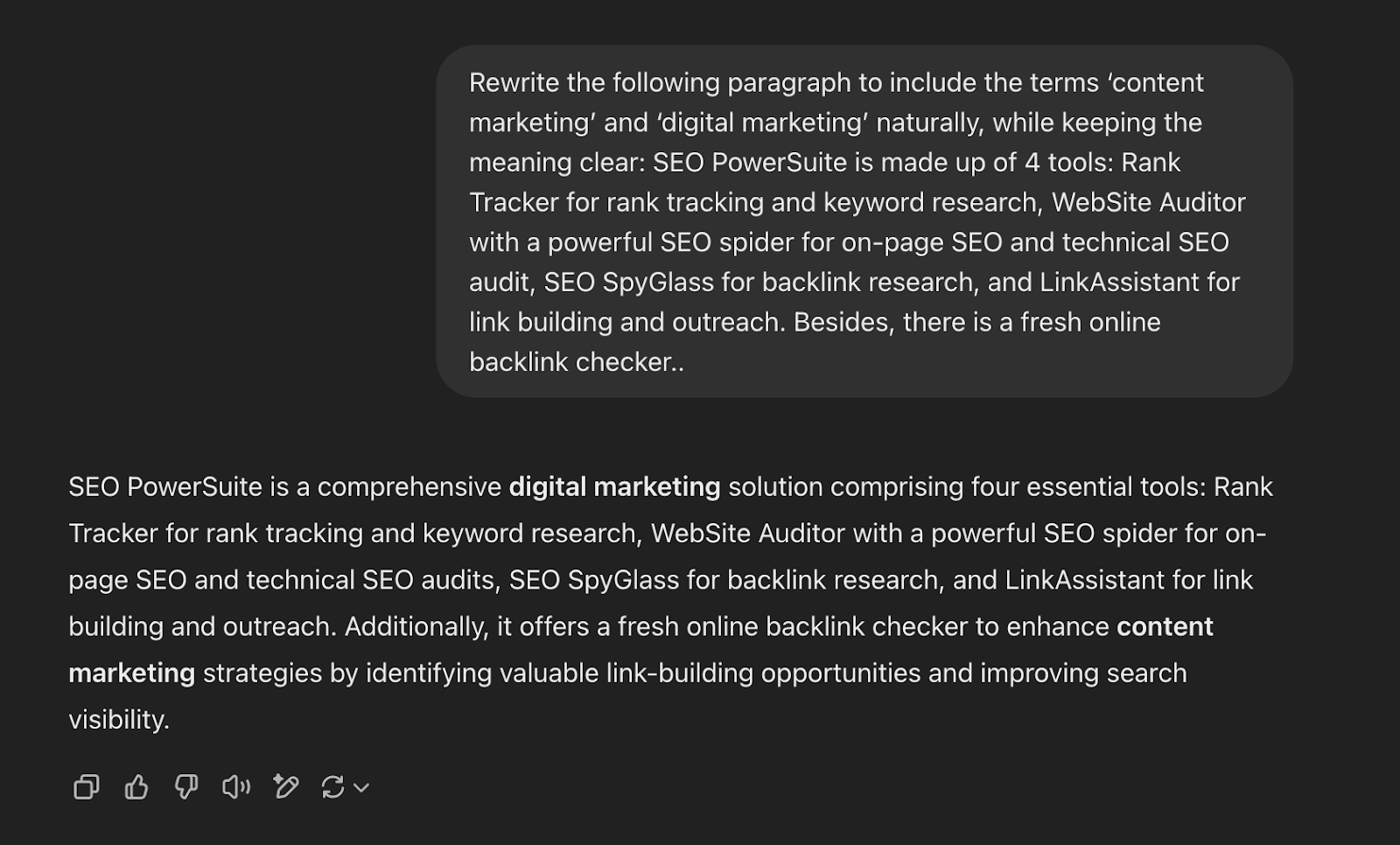Click 'backlink checker..' ending the prompt
The image size is (1400, 845).
576,362
